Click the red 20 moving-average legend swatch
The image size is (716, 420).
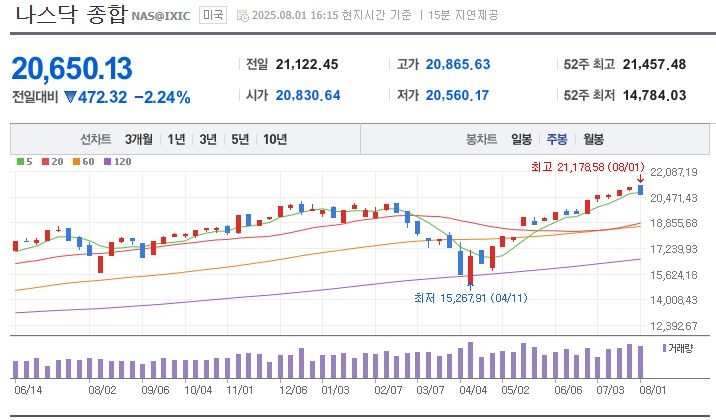point(45,162)
